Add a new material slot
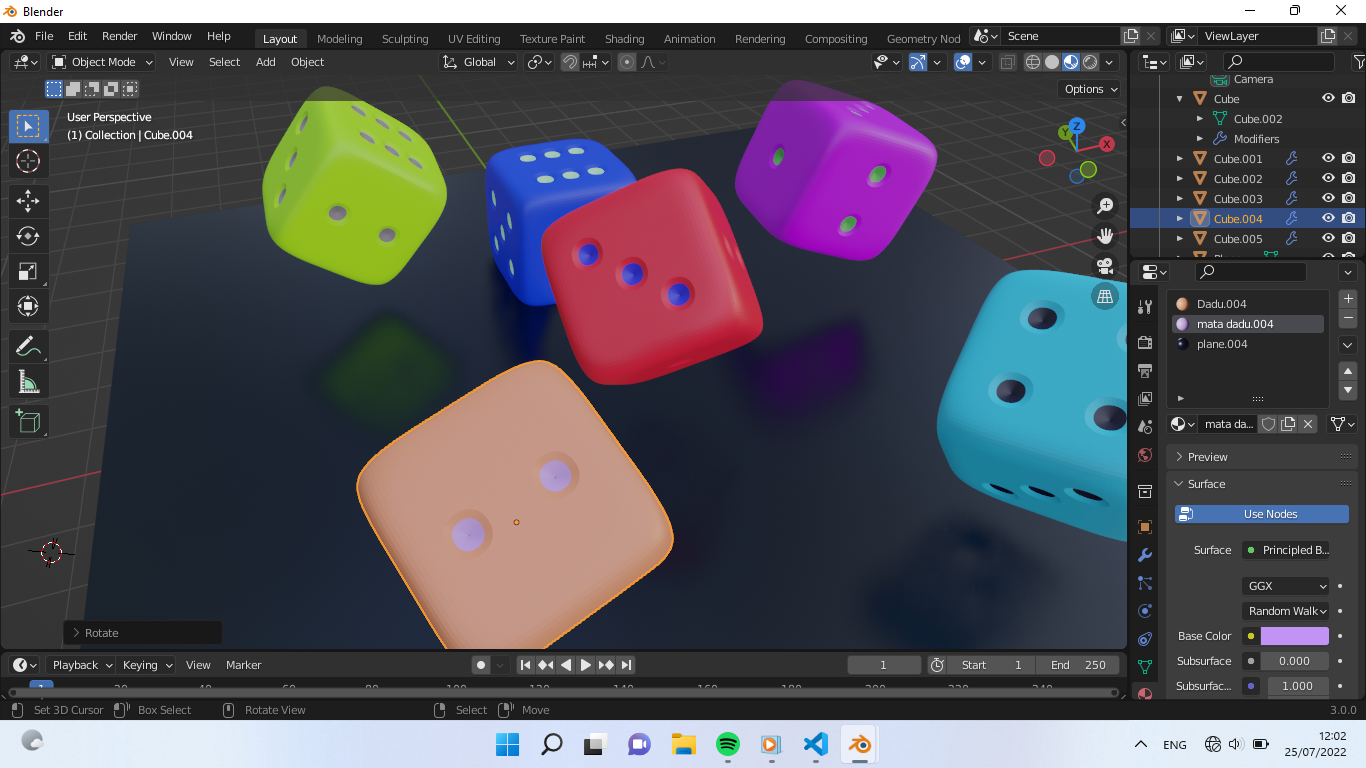 click(1348, 298)
